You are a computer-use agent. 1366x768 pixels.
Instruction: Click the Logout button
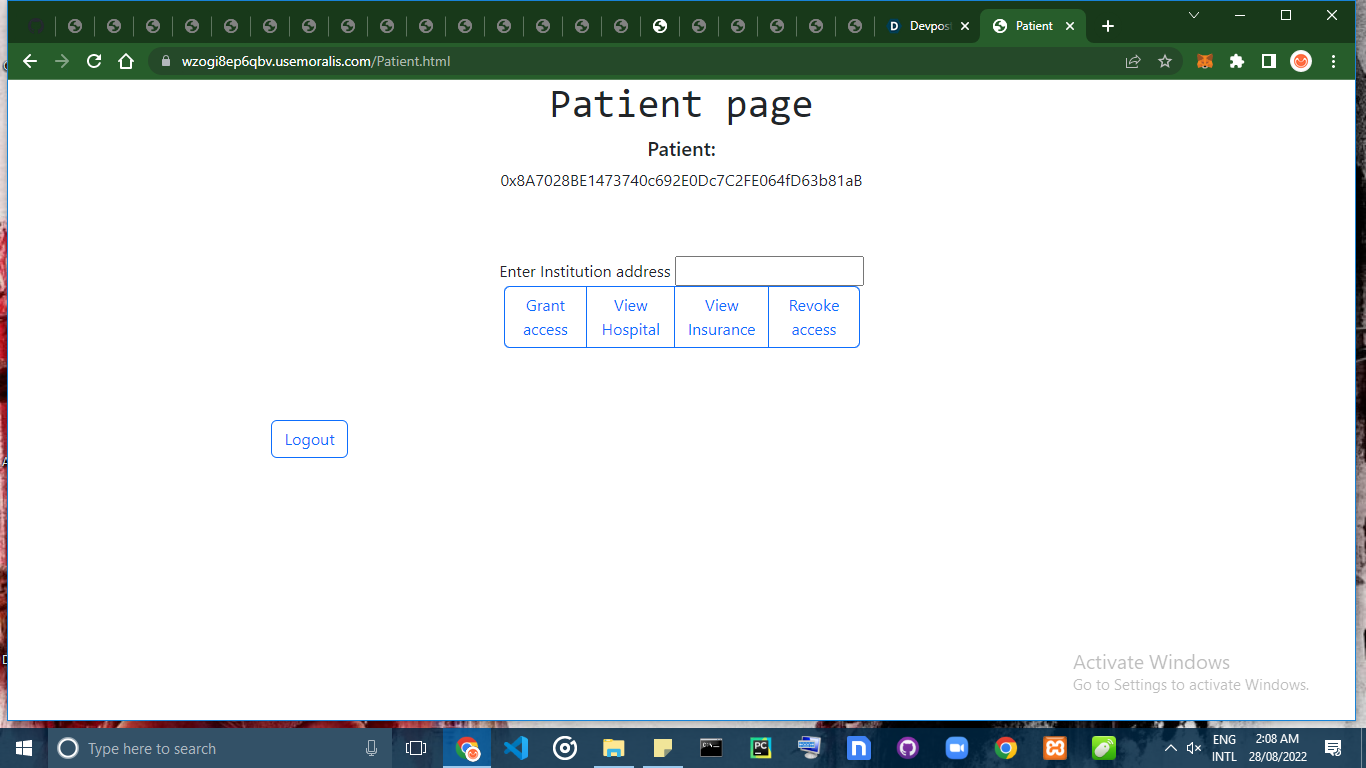pyautogui.click(x=308, y=438)
